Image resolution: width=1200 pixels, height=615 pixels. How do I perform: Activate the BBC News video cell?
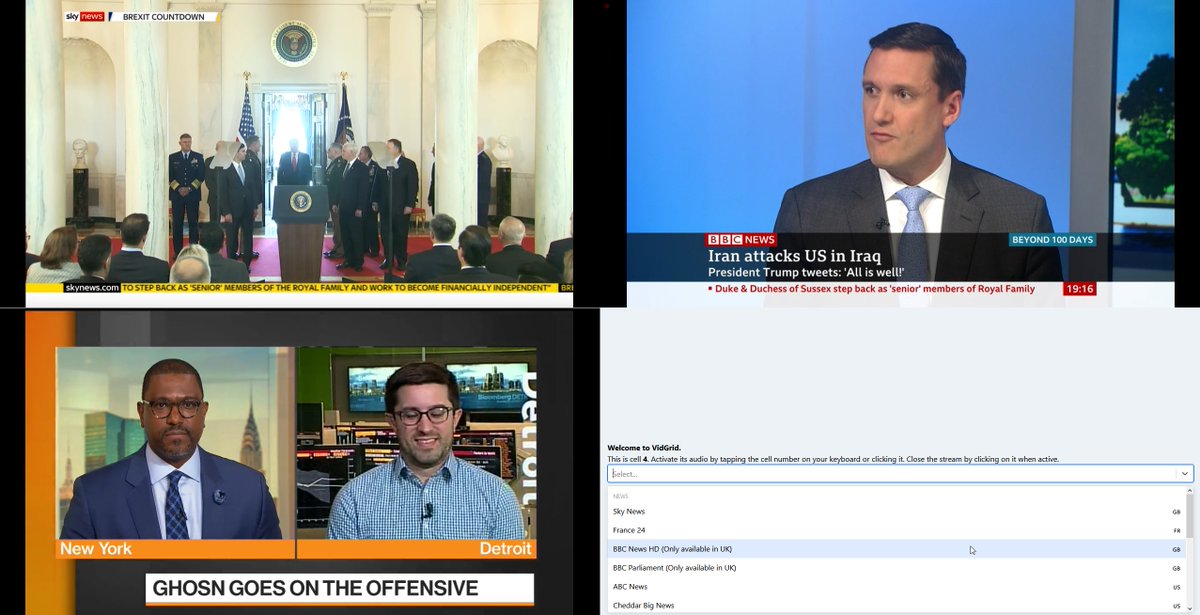click(x=900, y=153)
